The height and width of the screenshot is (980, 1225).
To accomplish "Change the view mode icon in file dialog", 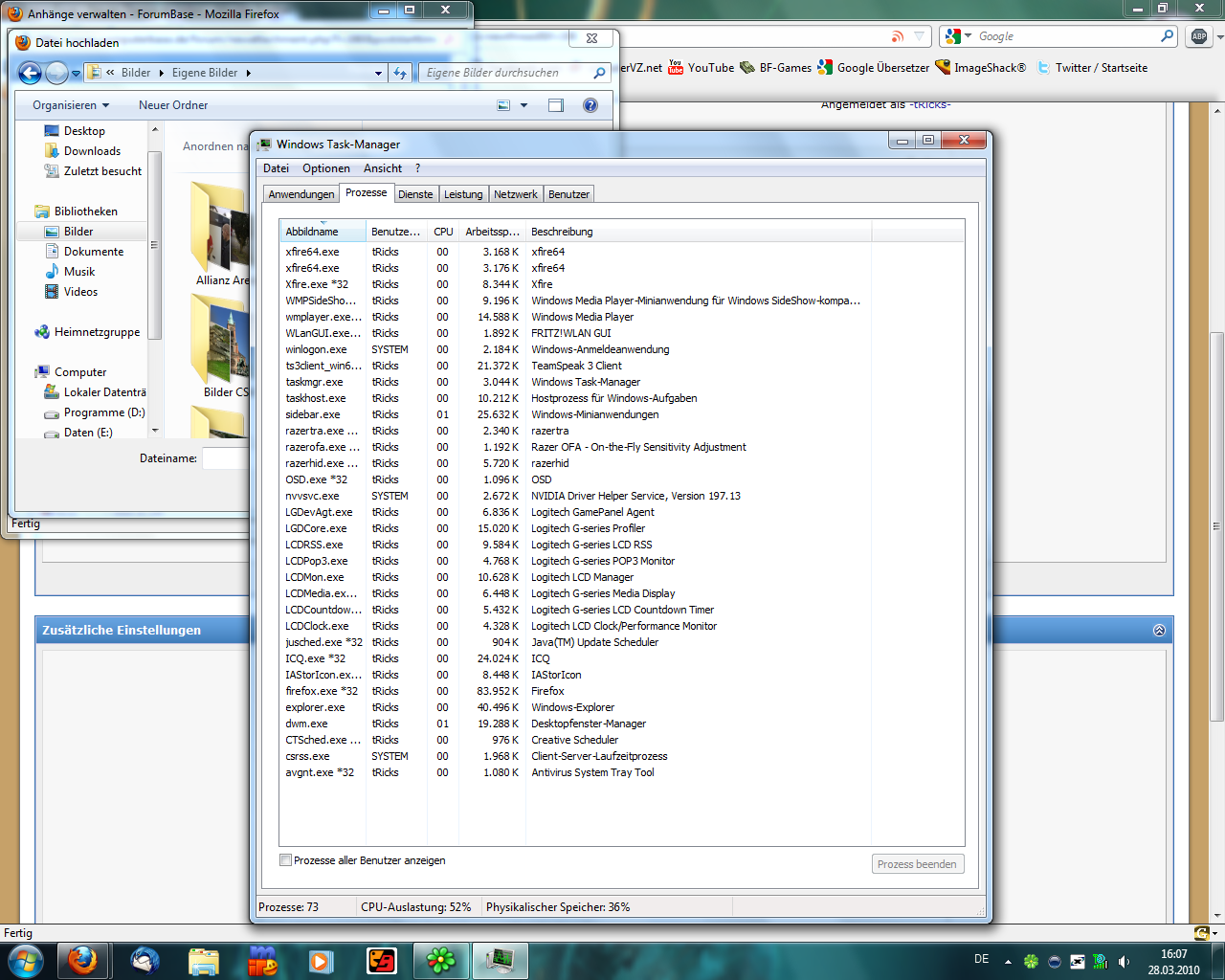I will 503,105.
